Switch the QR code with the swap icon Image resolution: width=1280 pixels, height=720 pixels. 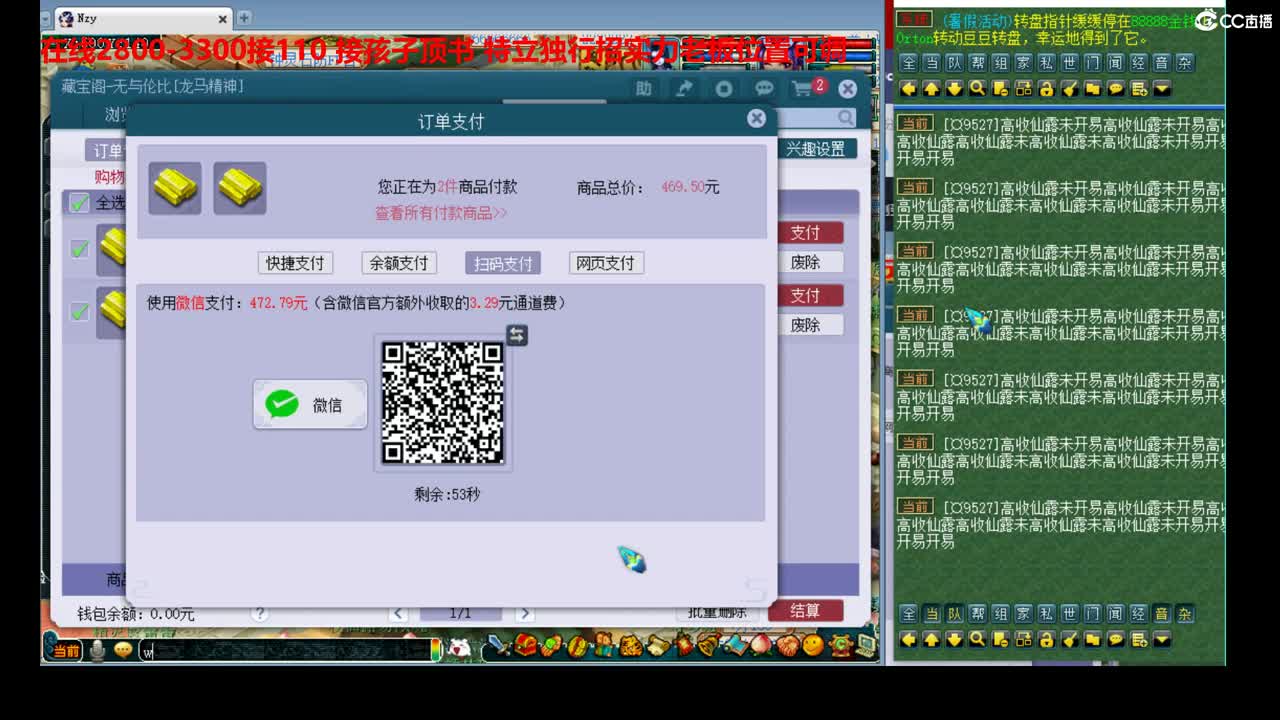(516, 335)
